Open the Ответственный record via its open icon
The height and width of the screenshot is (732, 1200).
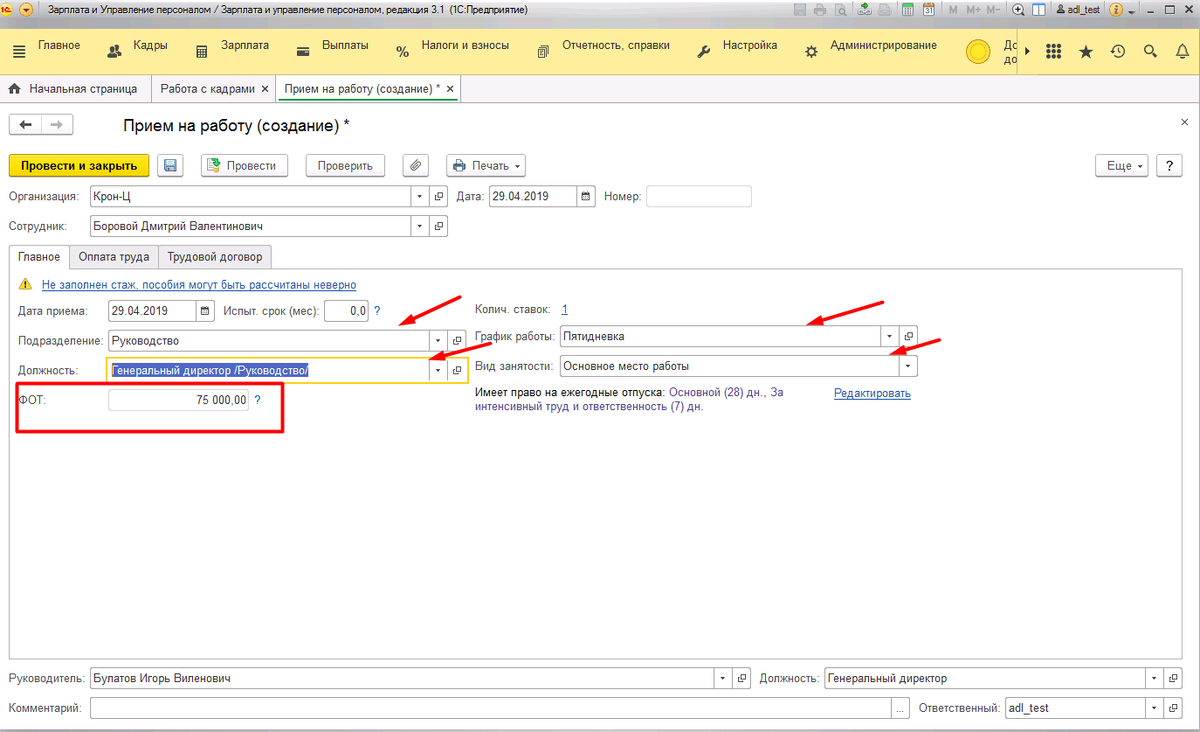(1175, 707)
